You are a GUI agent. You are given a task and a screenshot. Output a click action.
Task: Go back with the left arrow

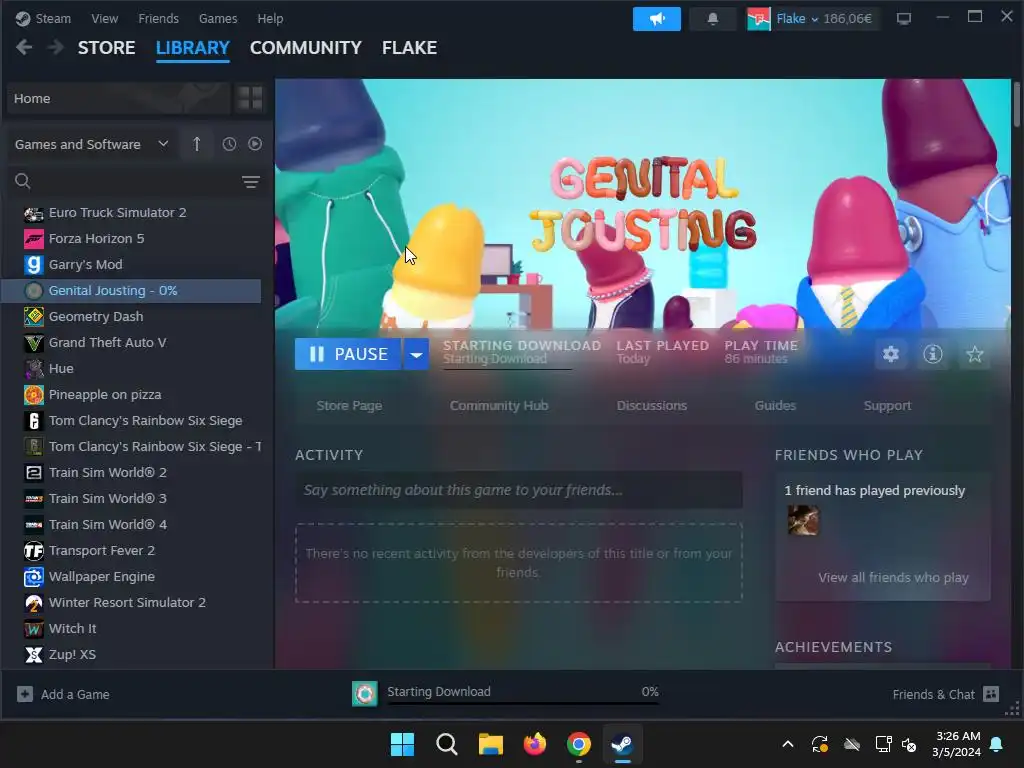click(24, 48)
